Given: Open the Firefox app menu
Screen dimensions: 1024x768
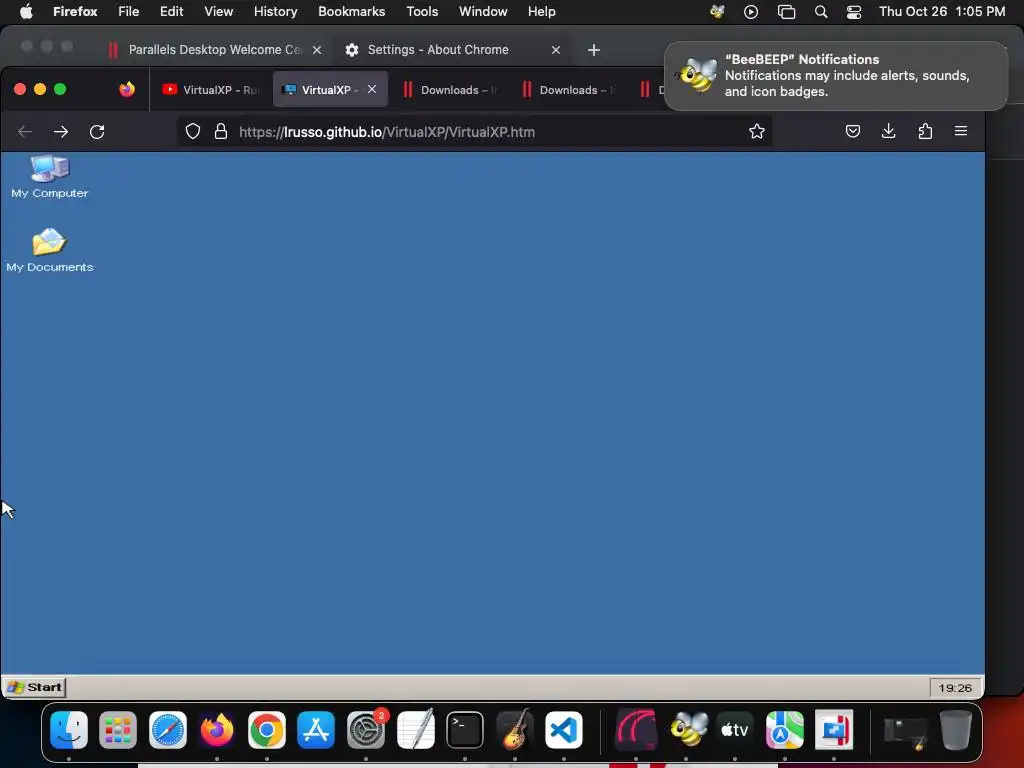Looking at the screenshot, I should click(75, 12).
